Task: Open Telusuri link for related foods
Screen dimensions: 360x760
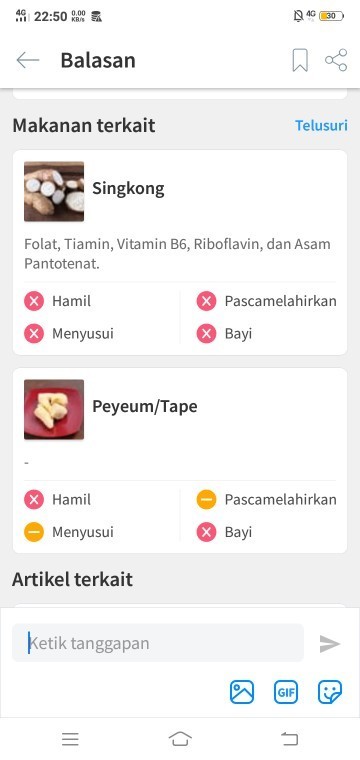Action: click(321, 126)
